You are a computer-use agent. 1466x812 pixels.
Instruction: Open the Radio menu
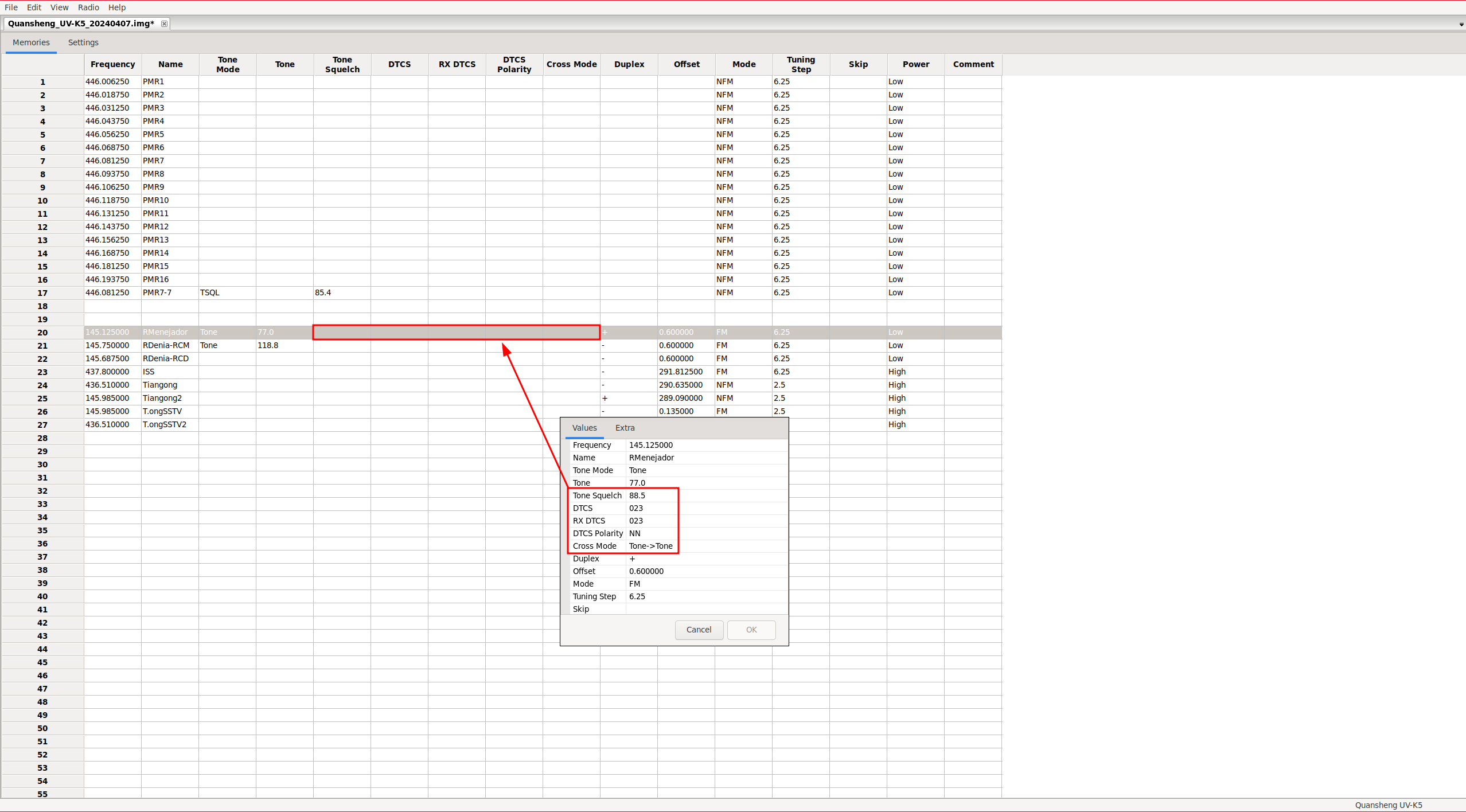point(88,7)
